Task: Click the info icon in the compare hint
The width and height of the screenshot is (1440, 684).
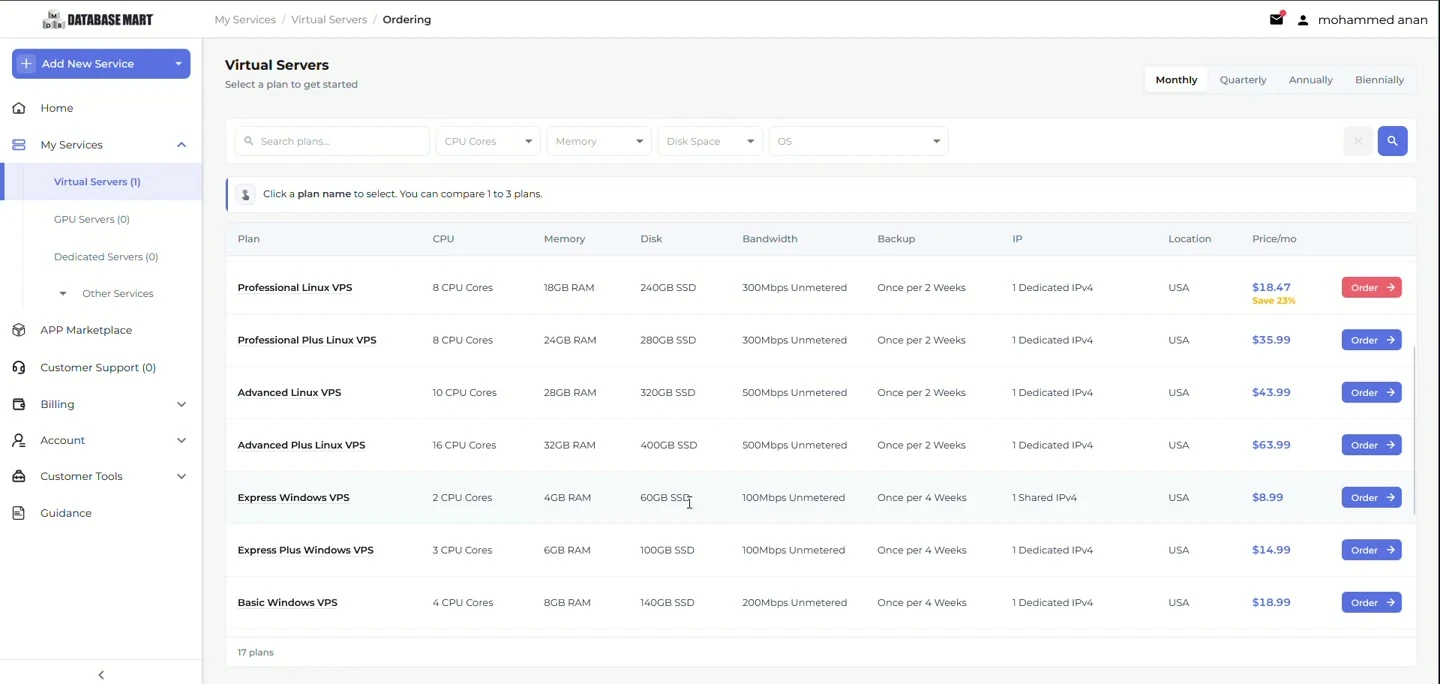Action: (245, 194)
